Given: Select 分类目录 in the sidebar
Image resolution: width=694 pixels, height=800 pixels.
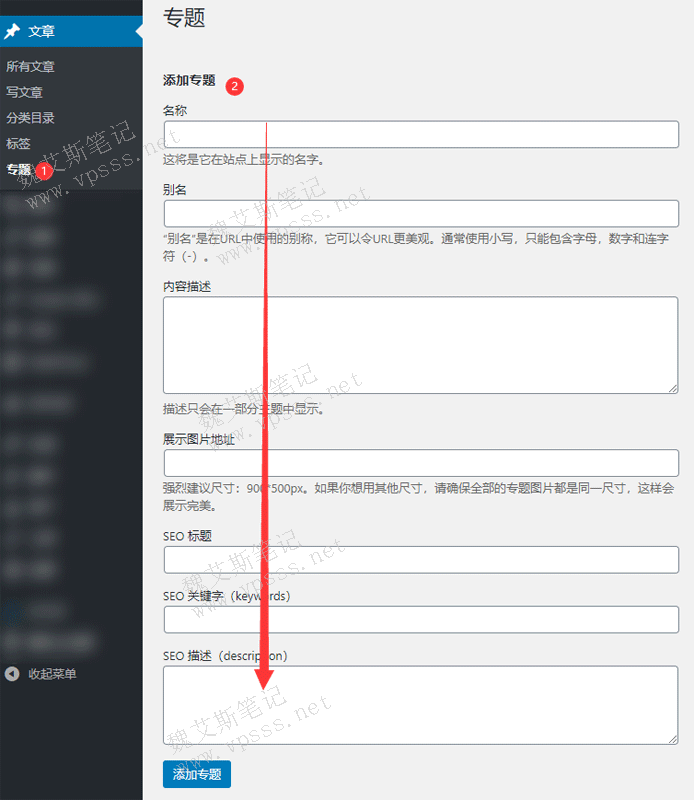Looking at the screenshot, I should tap(30, 118).
